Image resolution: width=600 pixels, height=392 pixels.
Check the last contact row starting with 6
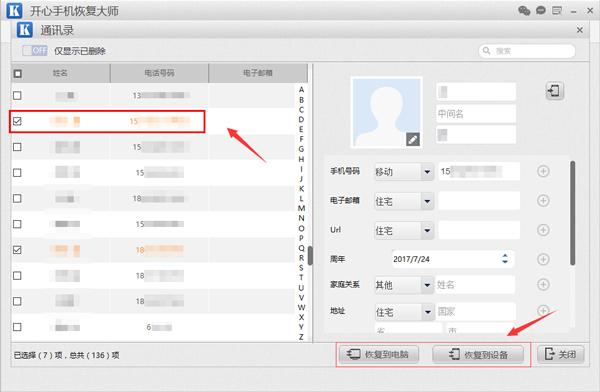pos(17,327)
